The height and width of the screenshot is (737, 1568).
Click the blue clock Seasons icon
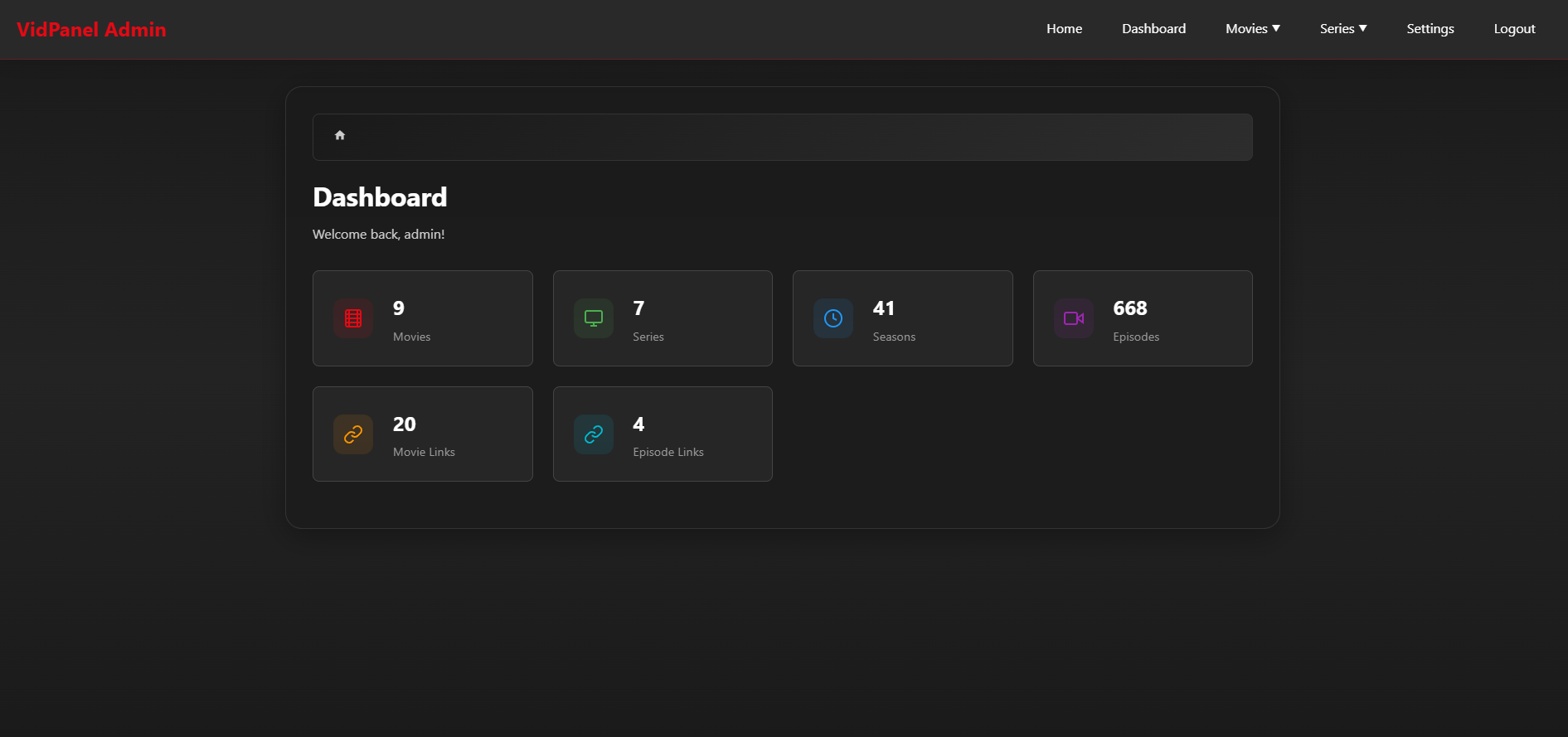click(833, 318)
